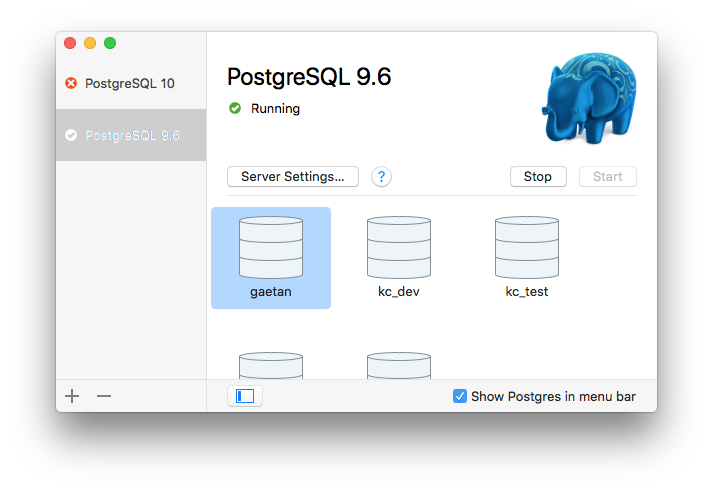Stop the running PostgreSQL server

coord(538,177)
